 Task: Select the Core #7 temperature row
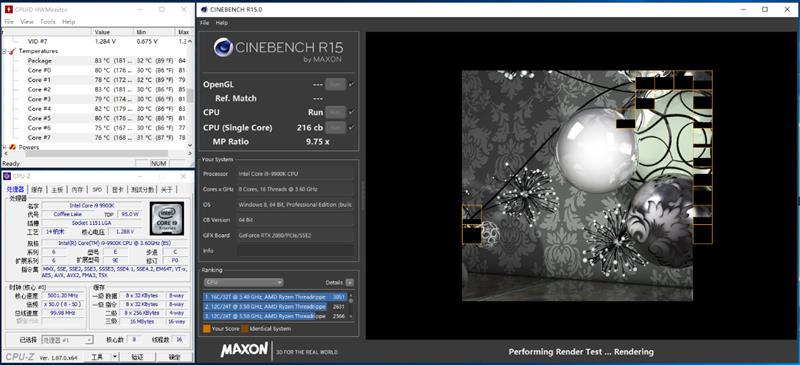[x=94, y=137]
